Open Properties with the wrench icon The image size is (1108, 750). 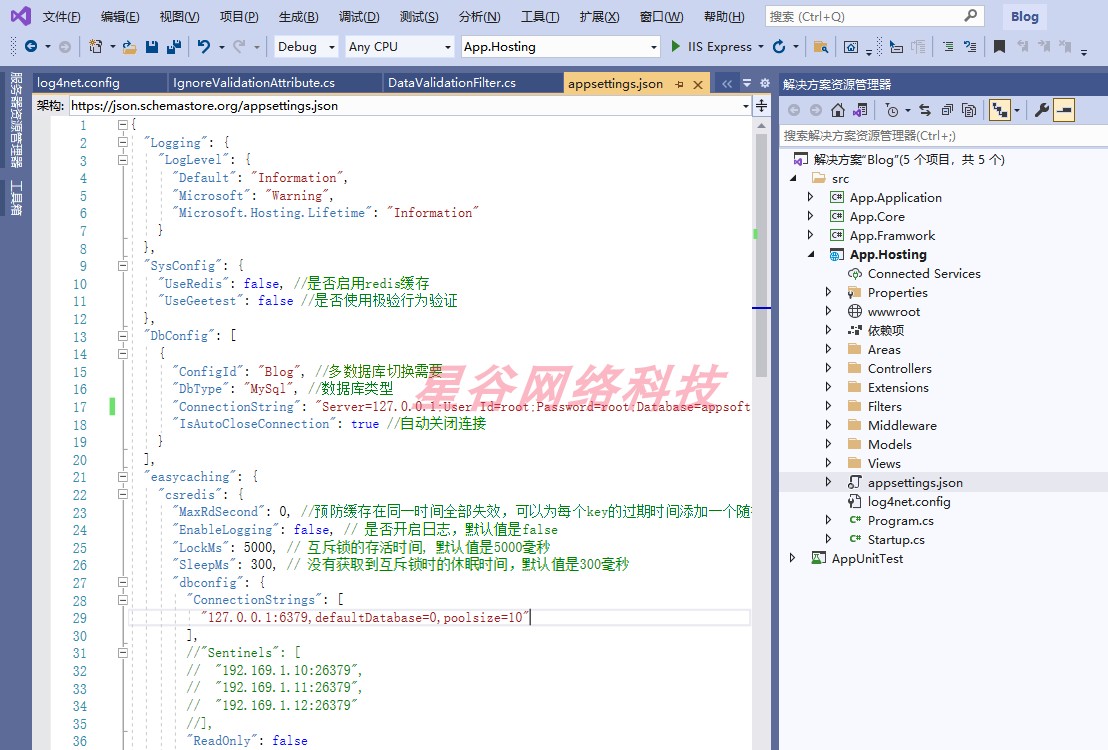click(x=1042, y=110)
